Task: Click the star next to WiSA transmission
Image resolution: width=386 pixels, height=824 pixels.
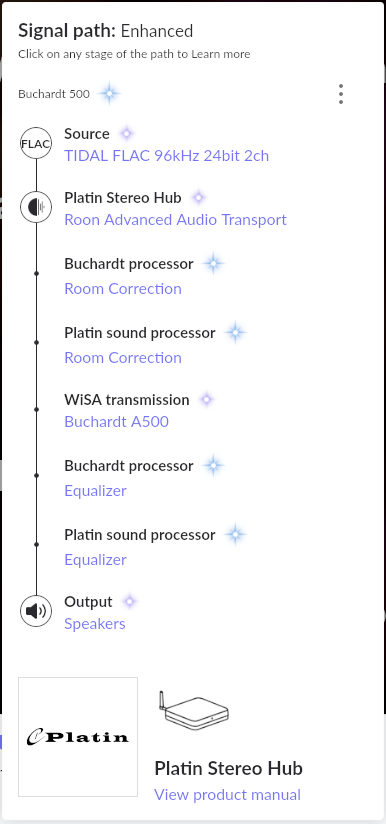Action: (x=206, y=399)
